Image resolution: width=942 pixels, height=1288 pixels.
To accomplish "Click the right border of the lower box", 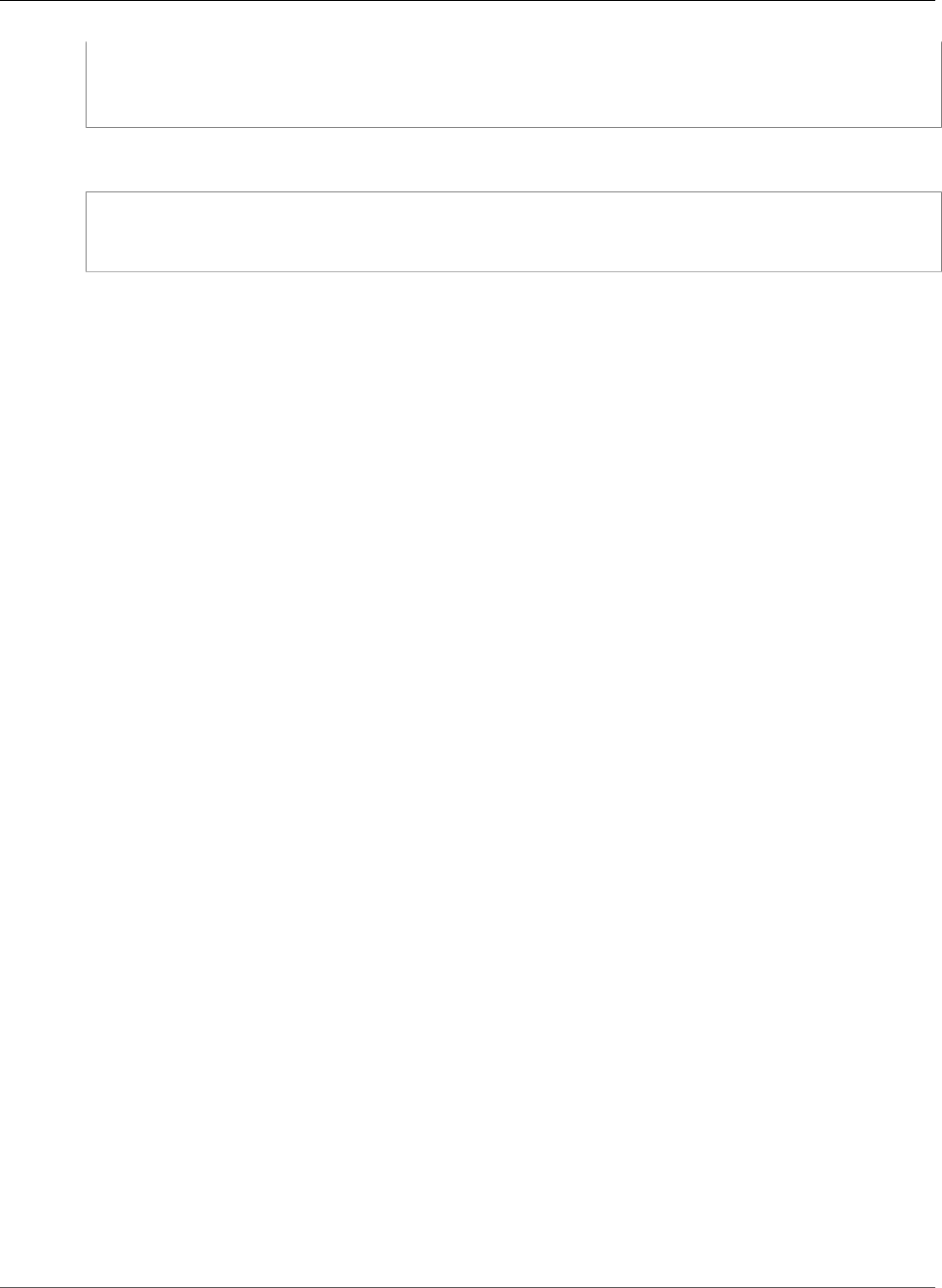I will 939,232.
